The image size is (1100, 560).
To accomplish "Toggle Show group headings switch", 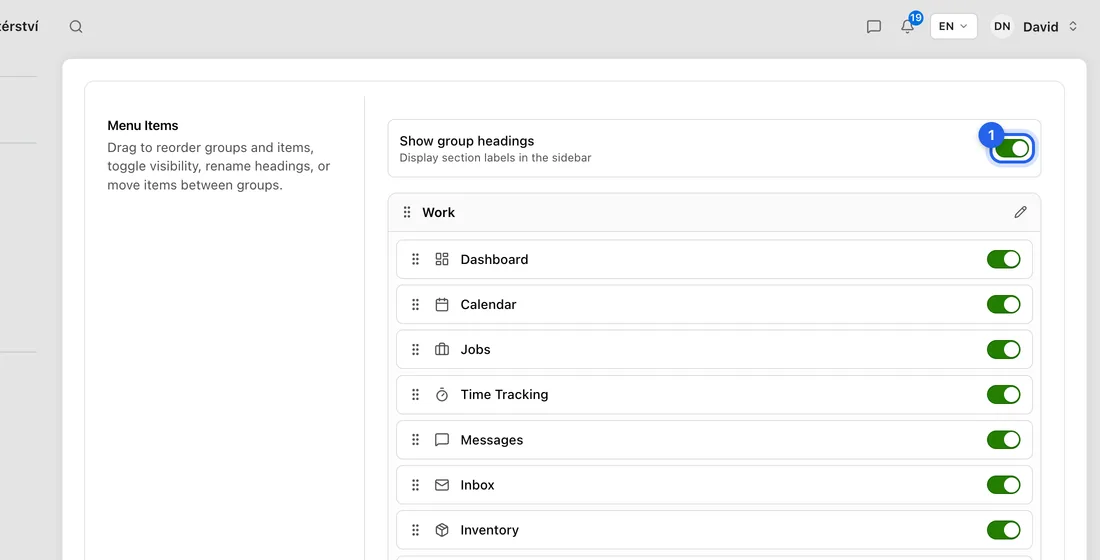I will click(1012, 148).
